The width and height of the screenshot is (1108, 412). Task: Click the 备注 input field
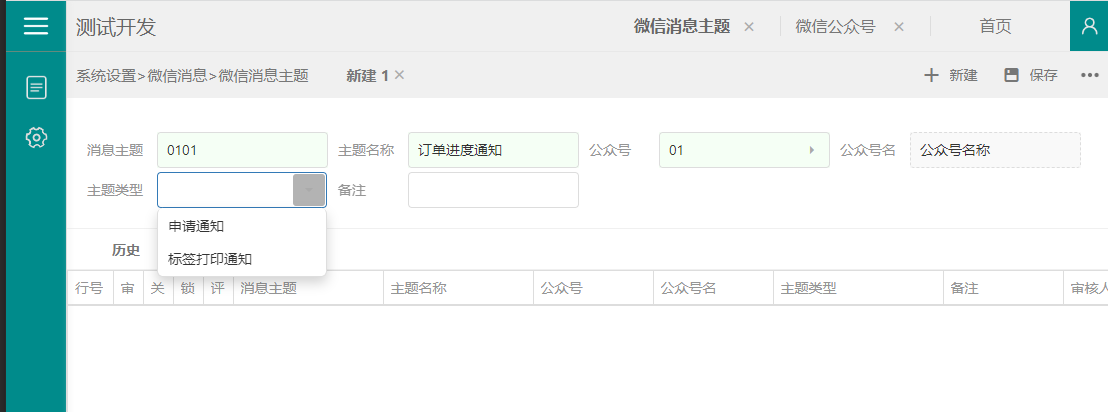[x=493, y=190]
